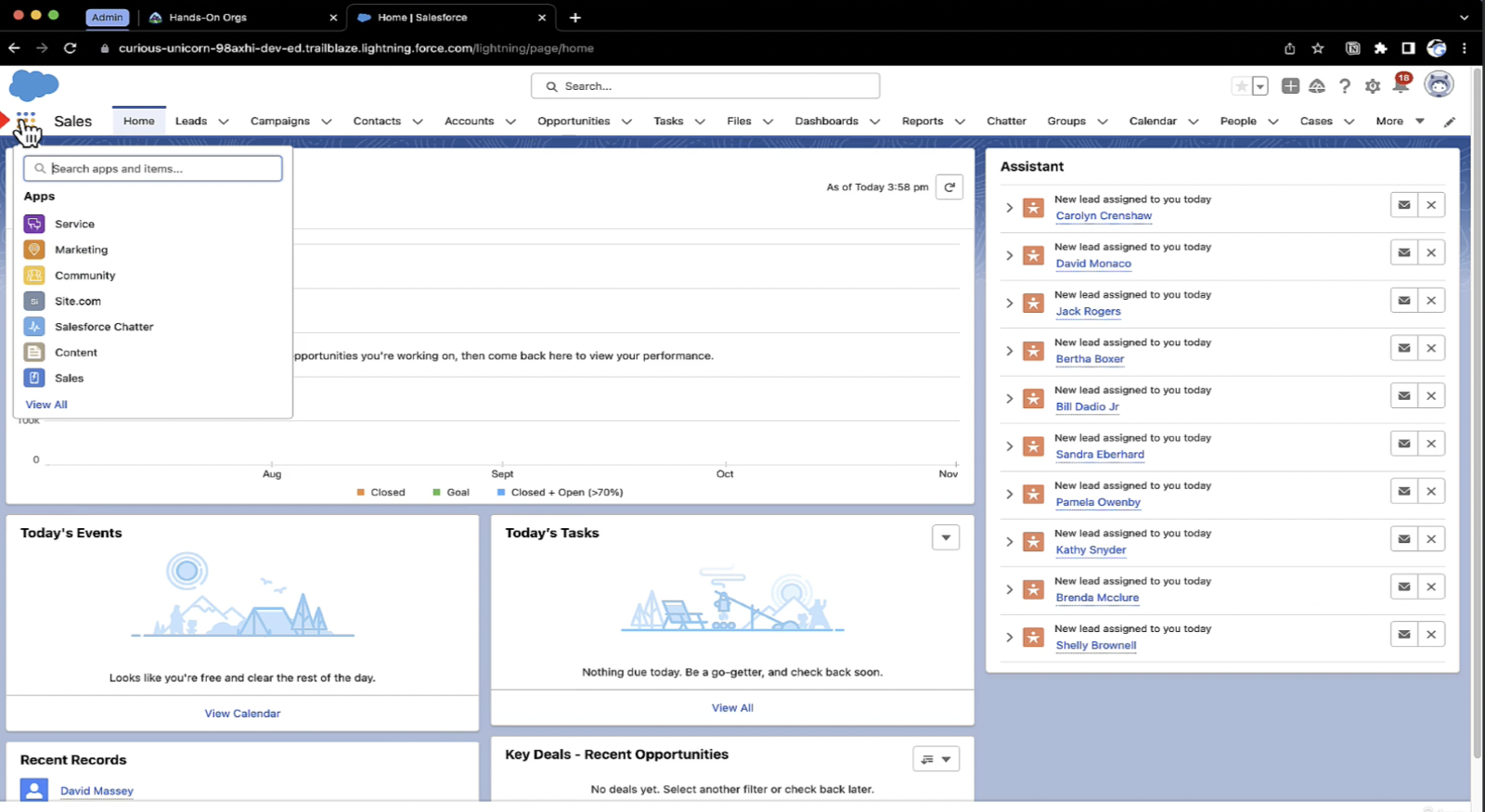Go to the Home tab
This screenshot has height=812, width=1485.
click(x=139, y=122)
